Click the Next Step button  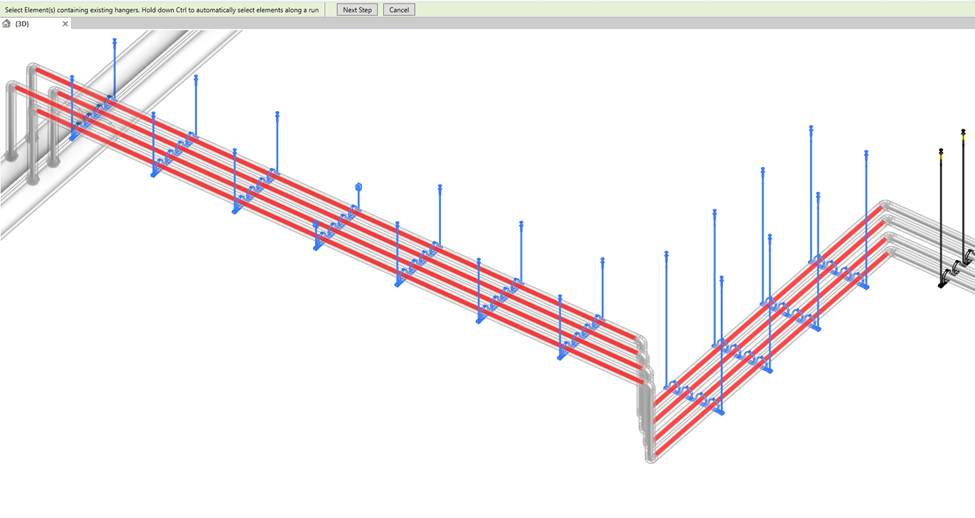click(x=357, y=10)
